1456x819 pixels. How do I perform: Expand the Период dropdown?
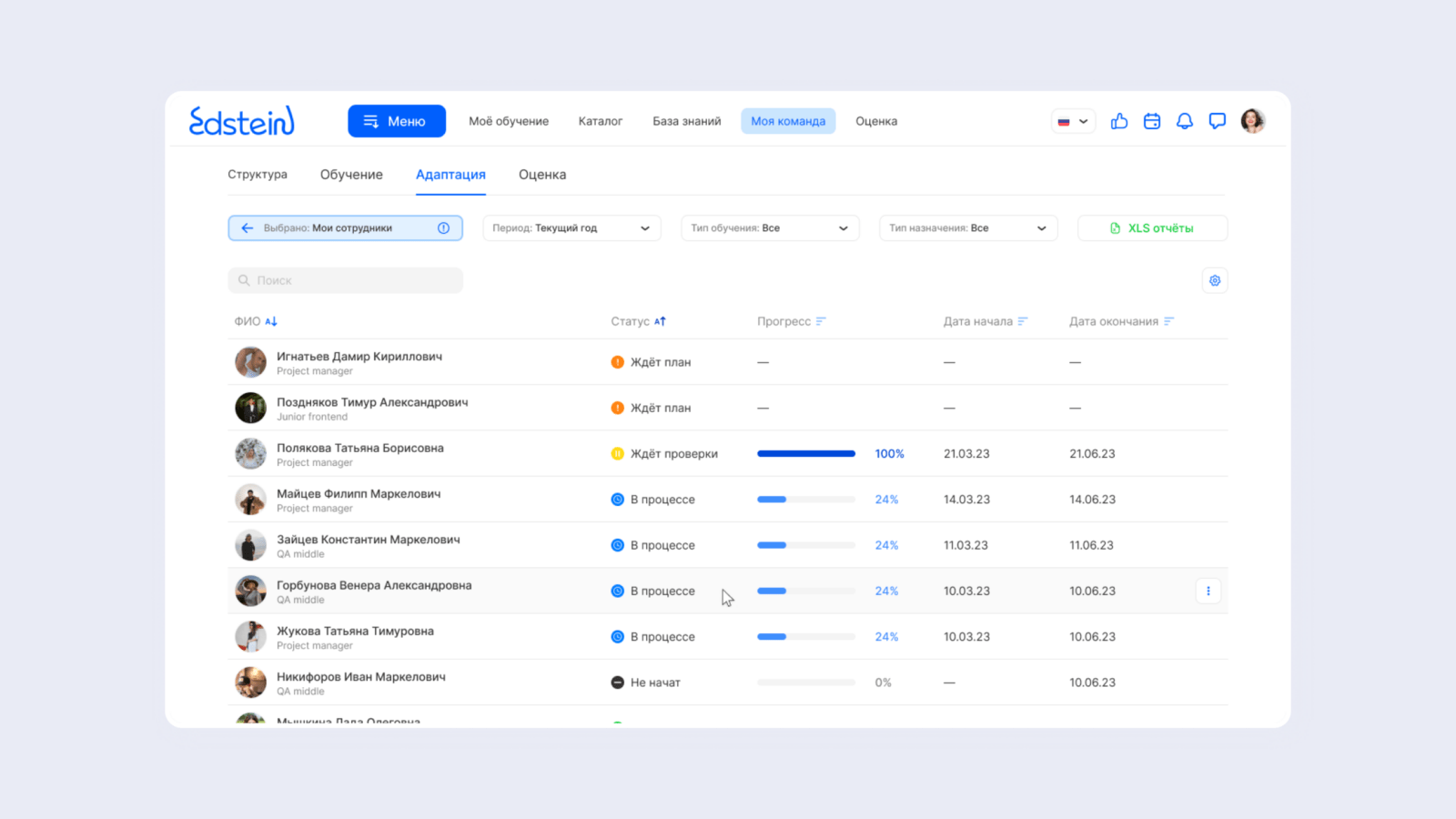pos(571,228)
